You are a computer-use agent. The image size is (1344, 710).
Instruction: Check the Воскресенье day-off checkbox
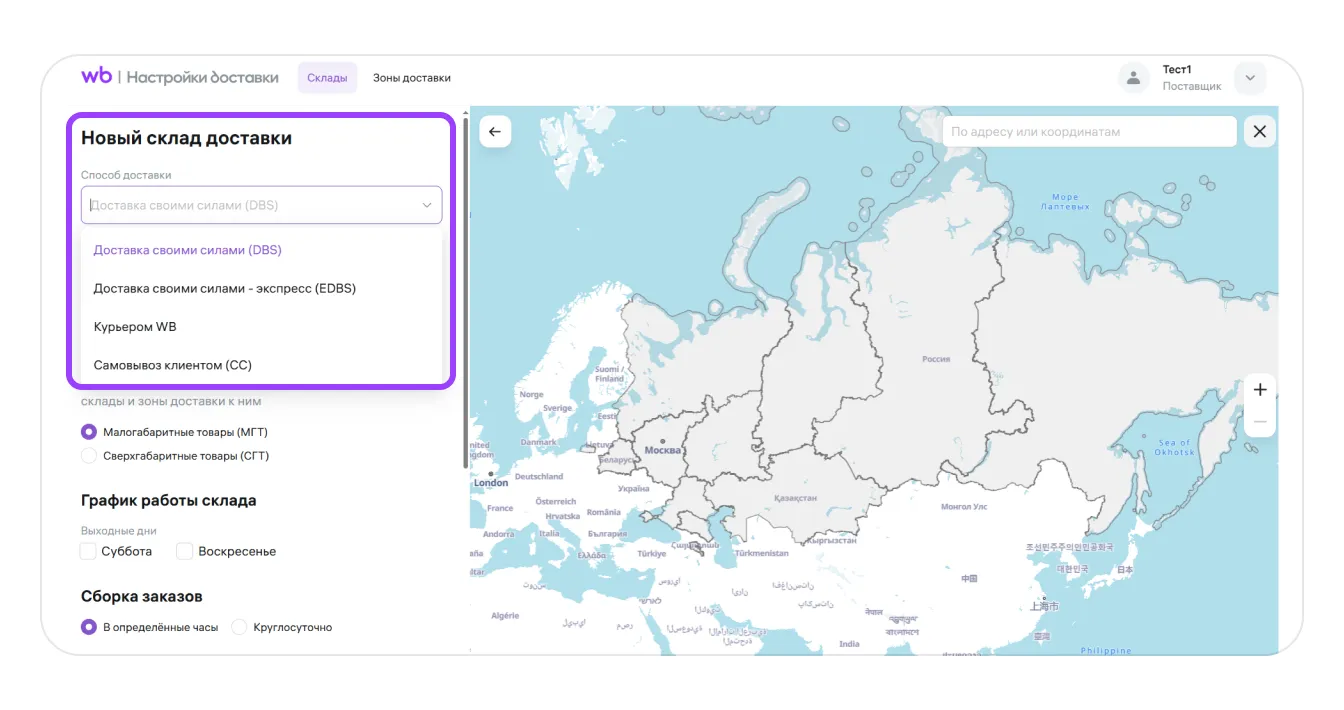point(185,551)
